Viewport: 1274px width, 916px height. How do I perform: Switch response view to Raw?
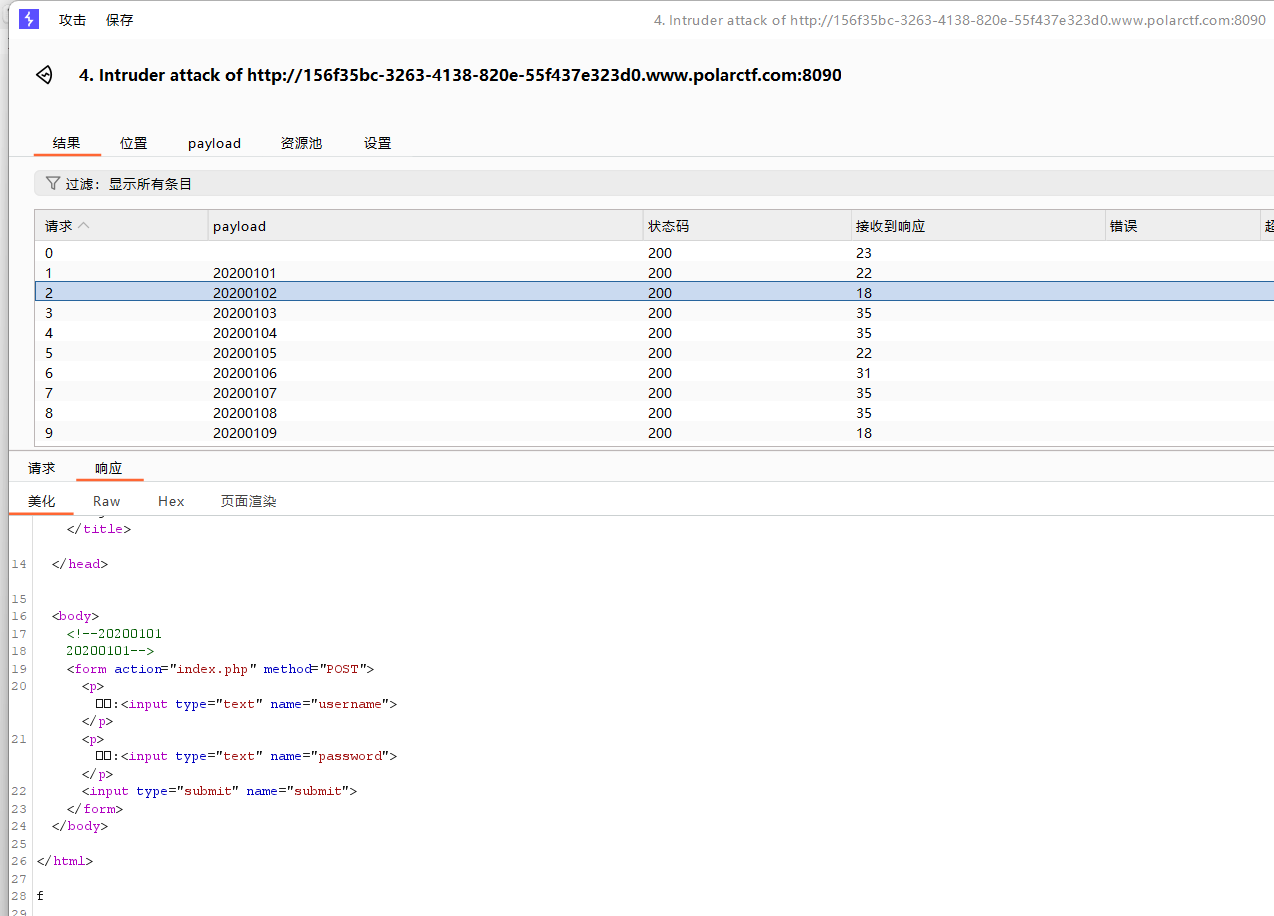(x=106, y=501)
